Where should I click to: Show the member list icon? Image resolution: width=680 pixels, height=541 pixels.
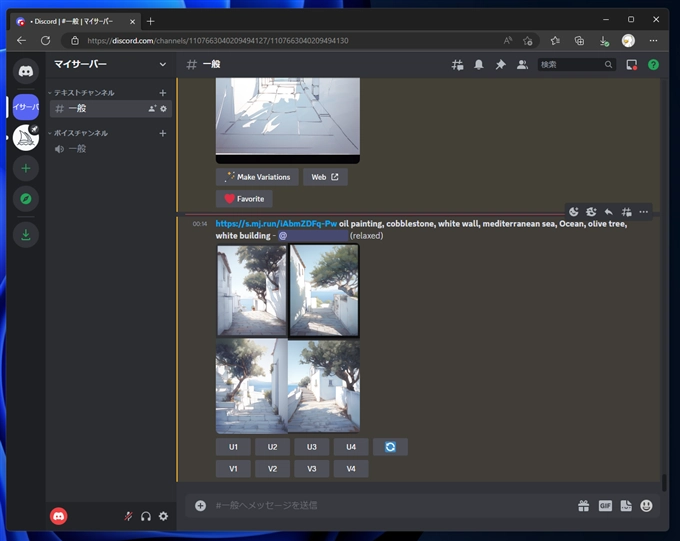(522, 65)
